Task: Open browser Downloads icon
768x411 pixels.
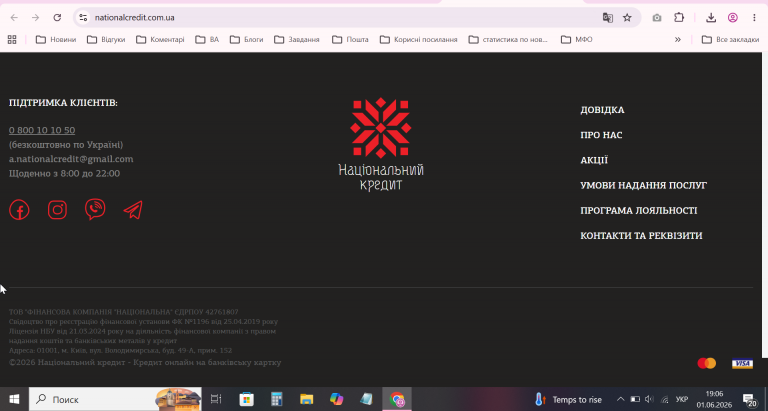Action: click(x=711, y=18)
